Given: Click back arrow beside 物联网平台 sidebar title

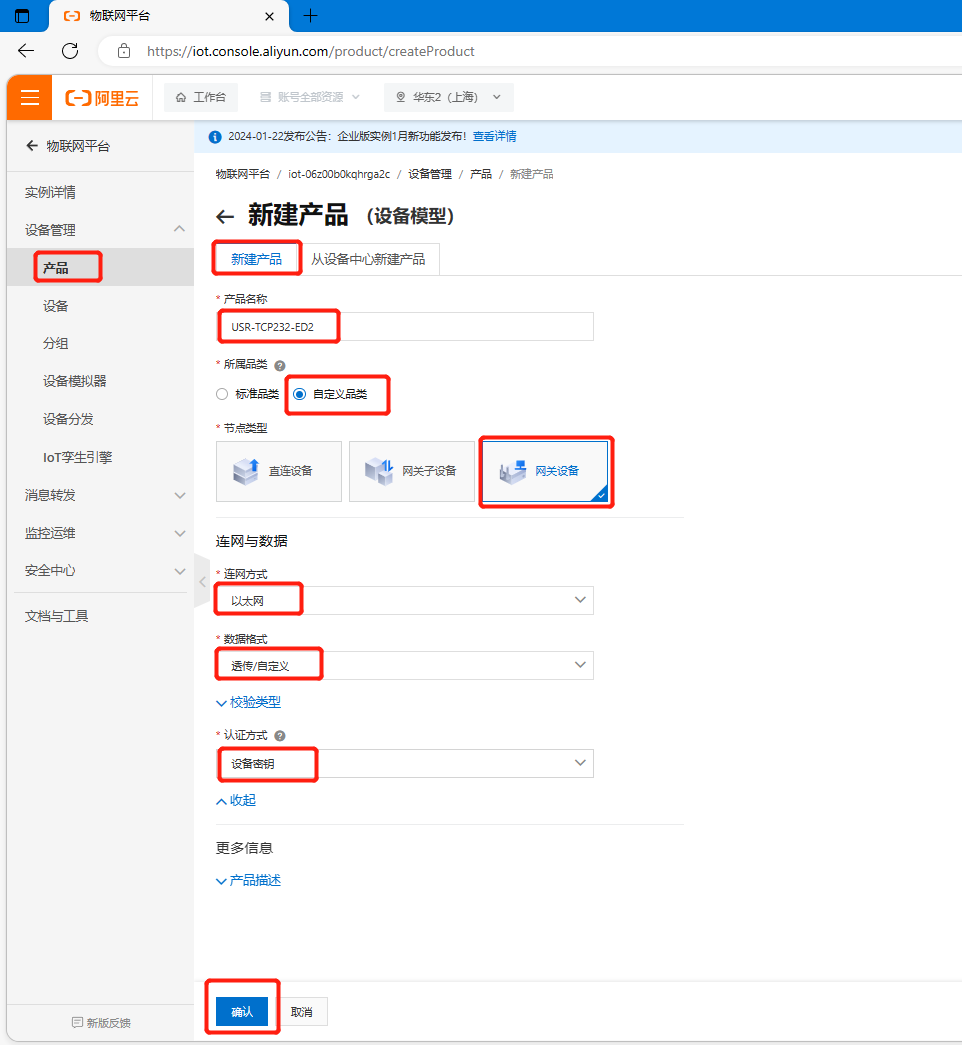Looking at the screenshot, I should tap(31, 146).
